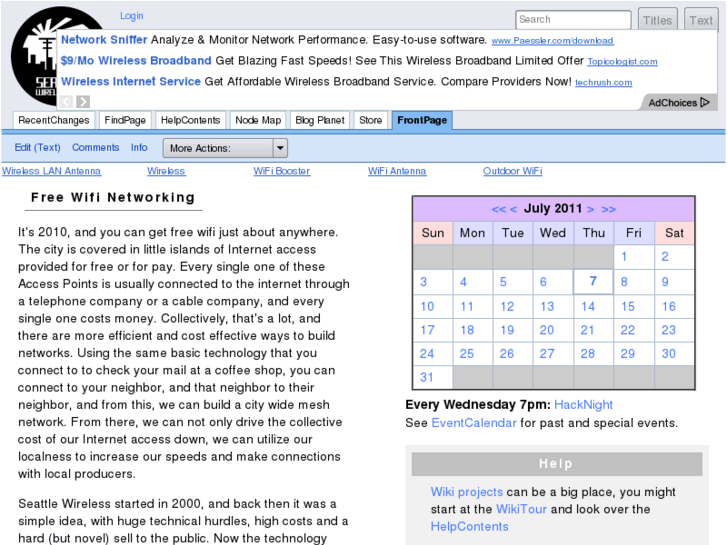This screenshot has height=545, width=727.
Task: Open the More Actions dropdown
Action: tap(224, 148)
